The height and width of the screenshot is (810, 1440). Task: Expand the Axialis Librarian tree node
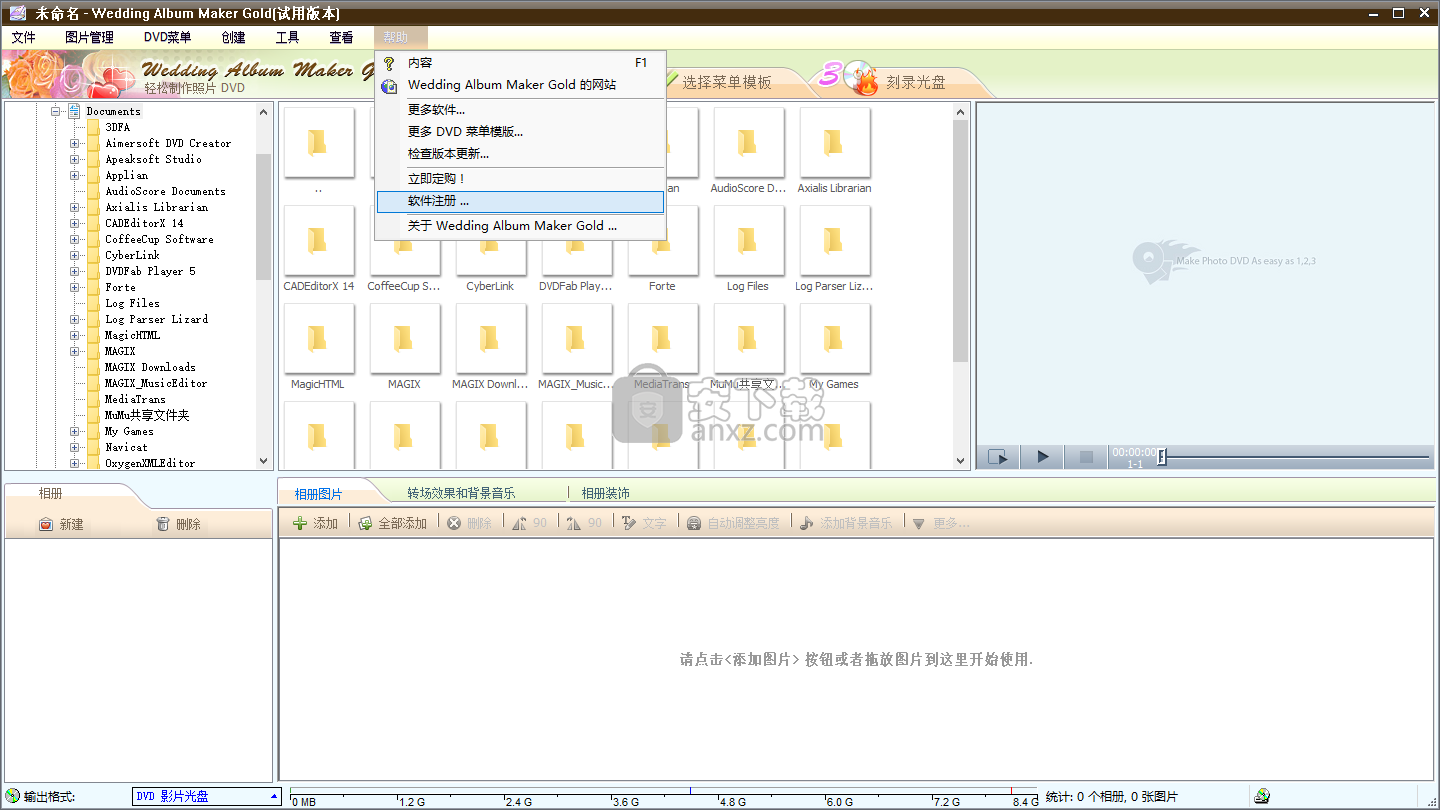tap(74, 207)
